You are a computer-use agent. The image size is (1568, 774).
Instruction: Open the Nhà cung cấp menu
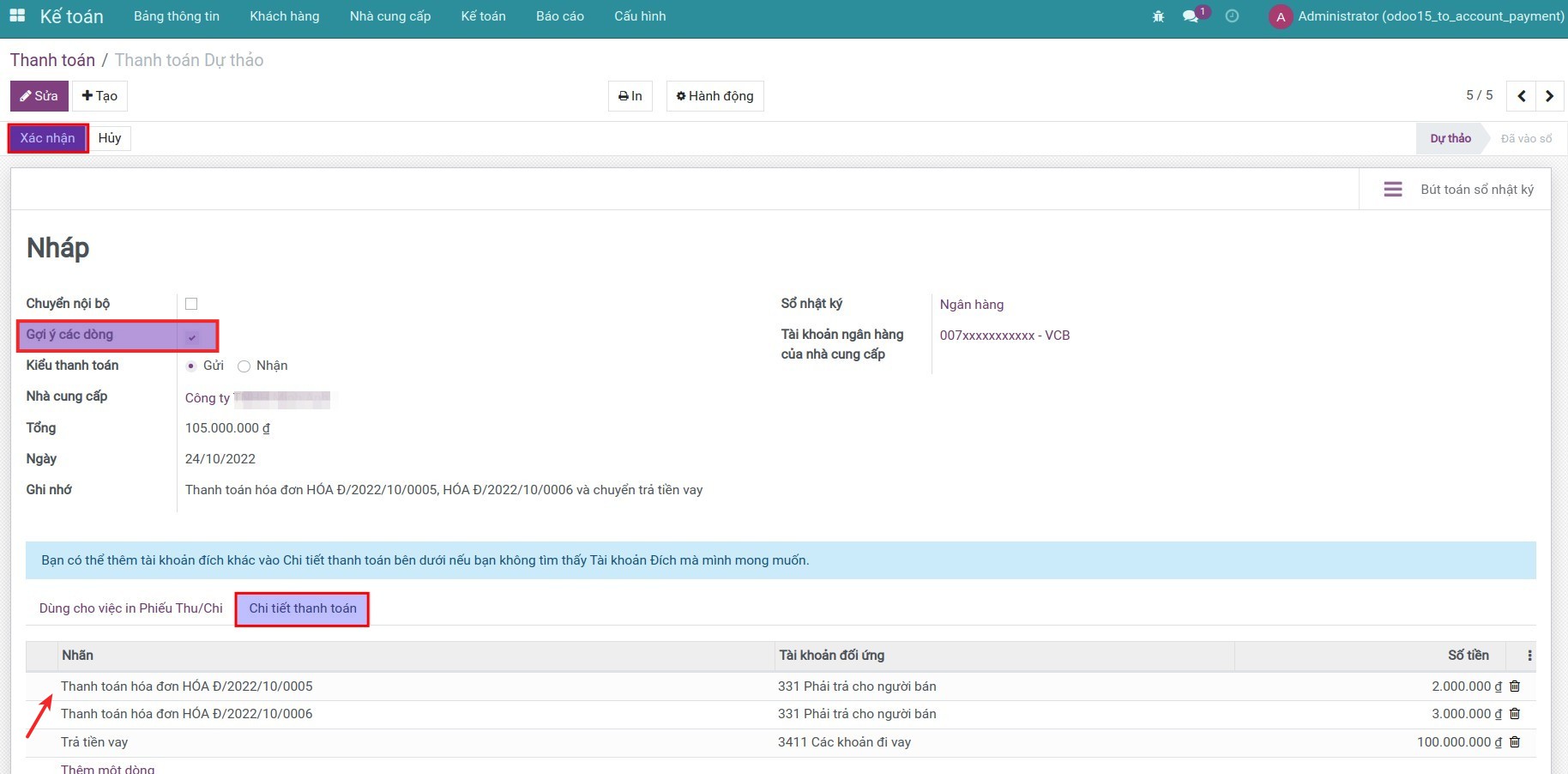[x=389, y=16]
